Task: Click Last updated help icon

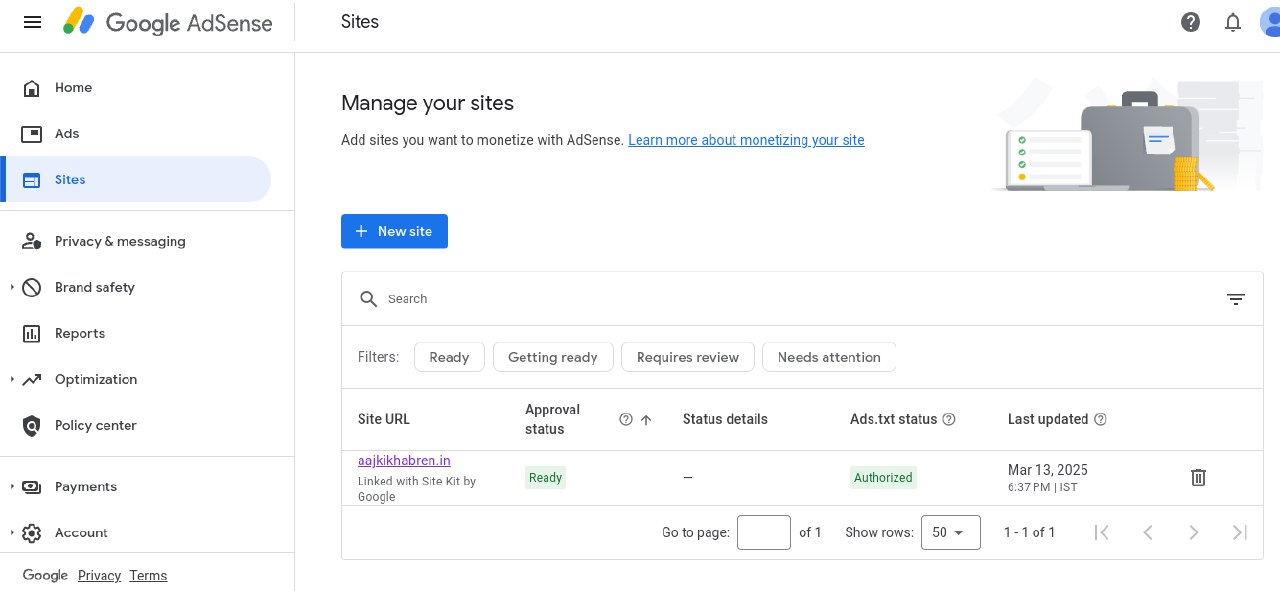Action: 1101,420
